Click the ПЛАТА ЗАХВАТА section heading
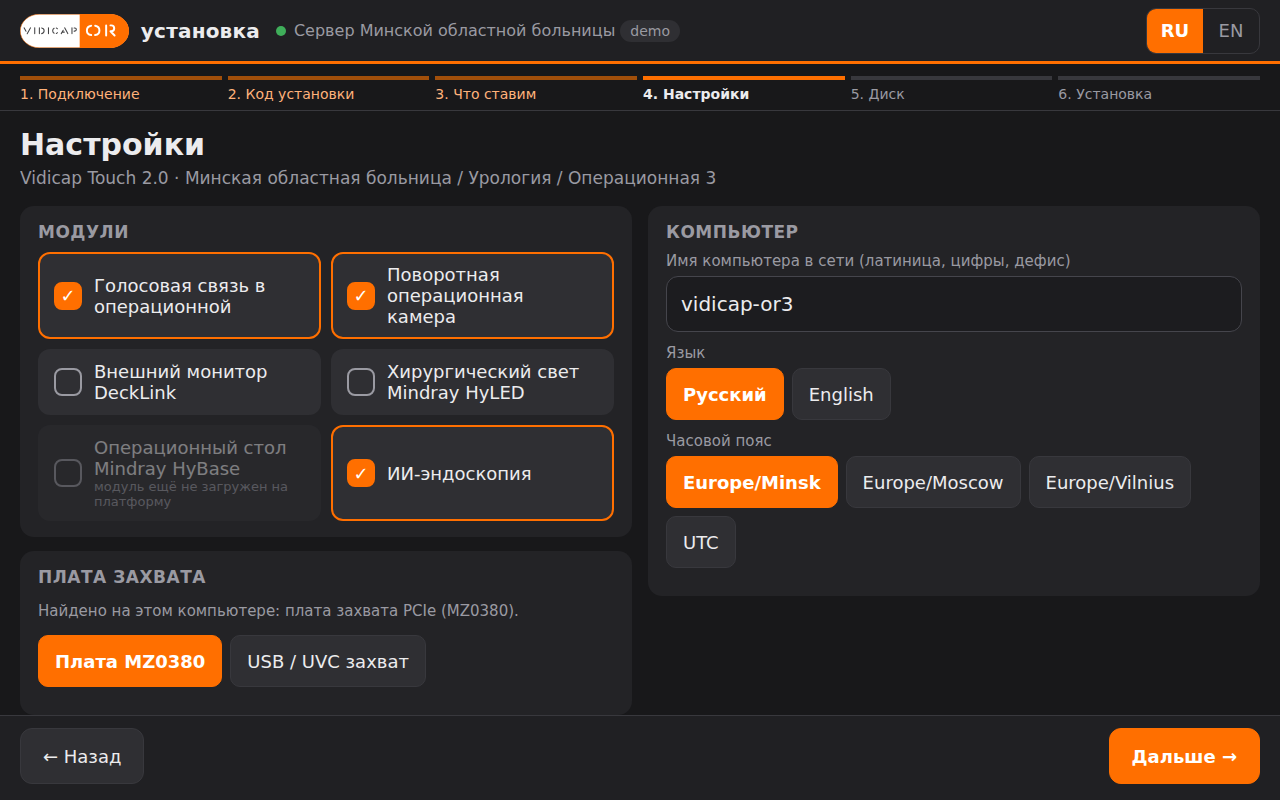 122,577
